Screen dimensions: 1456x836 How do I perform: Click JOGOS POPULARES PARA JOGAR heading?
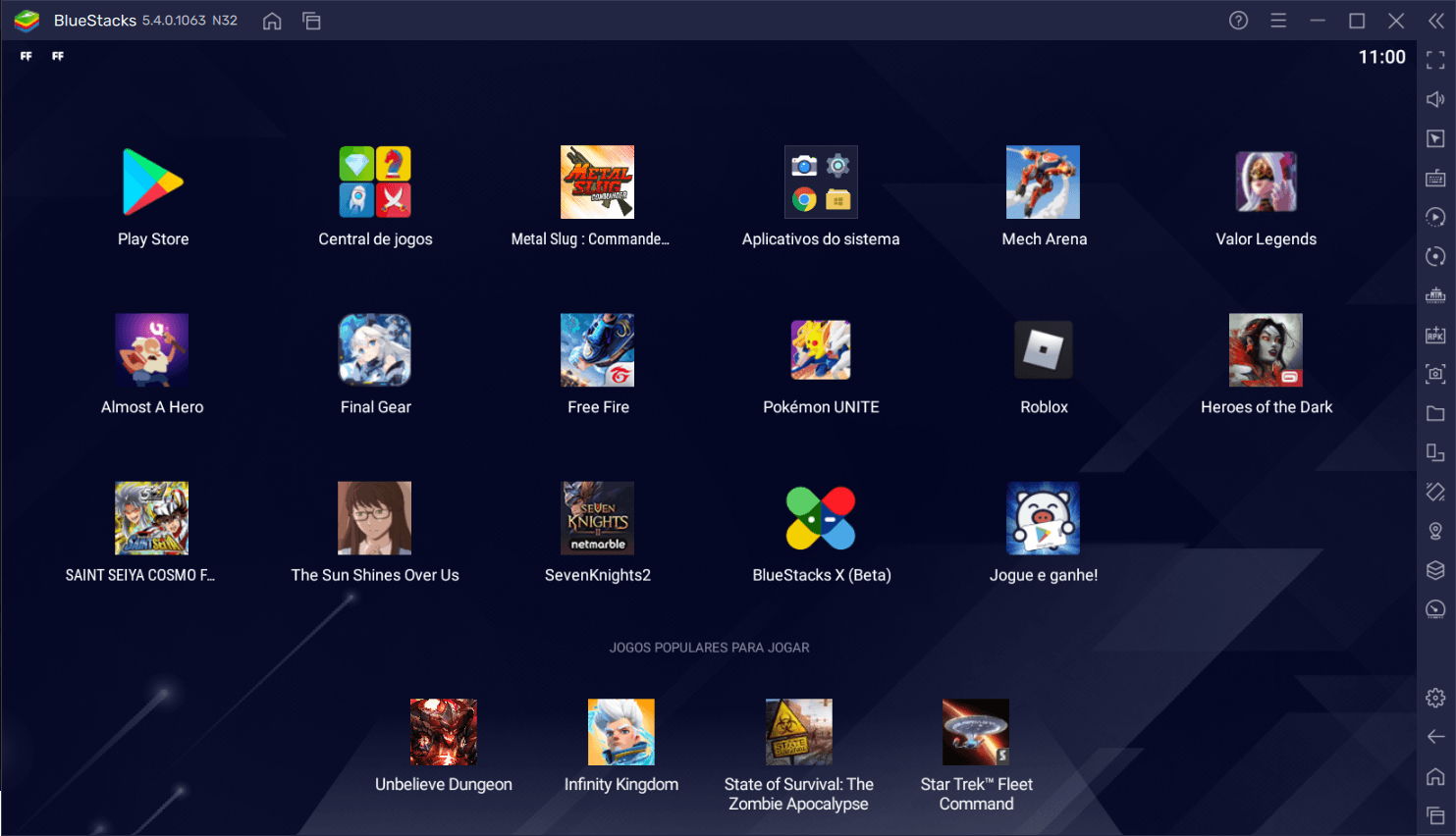pyautogui.click(x=709, y=648)
